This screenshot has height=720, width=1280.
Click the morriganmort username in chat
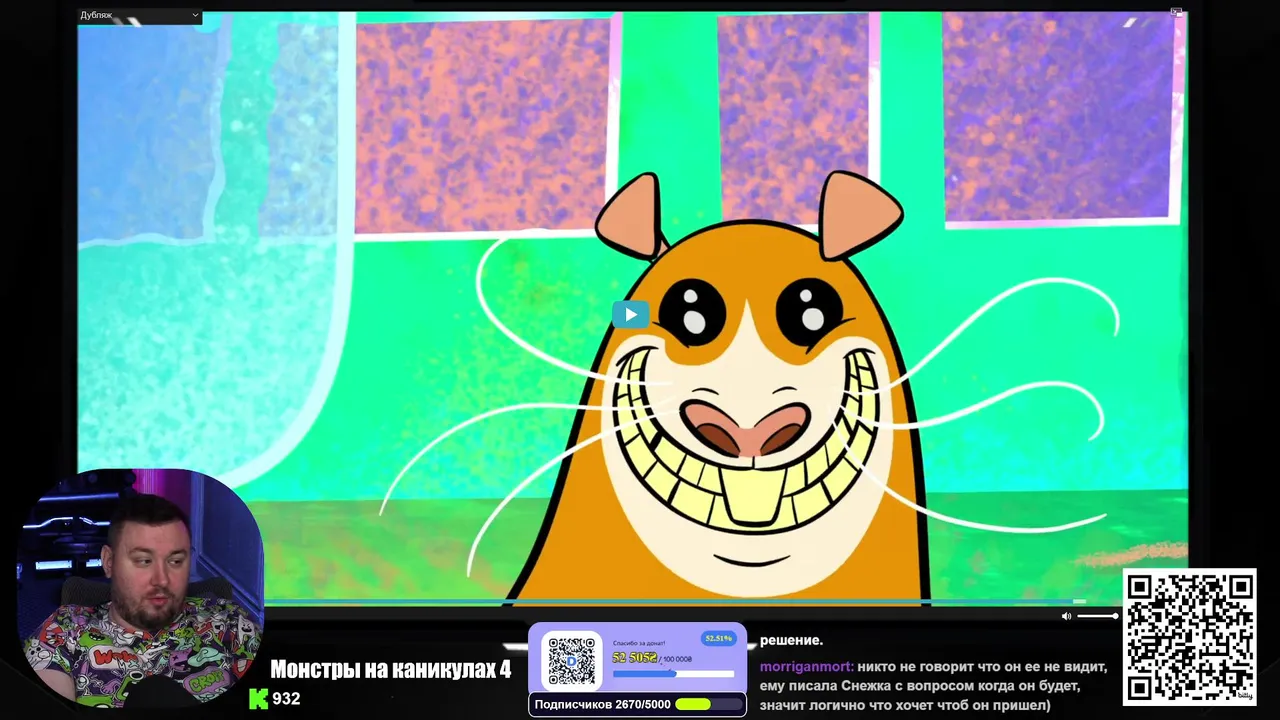pyautogui.click(x=806, y=667)
